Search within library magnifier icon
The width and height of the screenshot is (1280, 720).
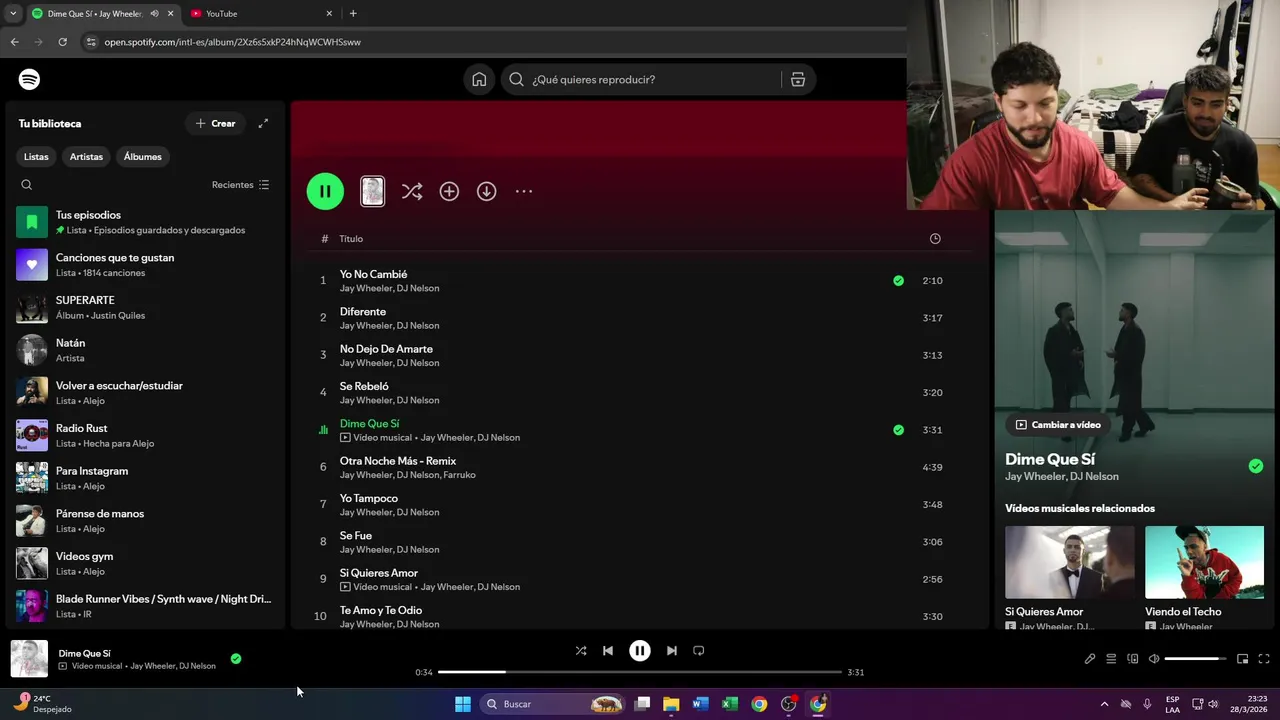27,185
